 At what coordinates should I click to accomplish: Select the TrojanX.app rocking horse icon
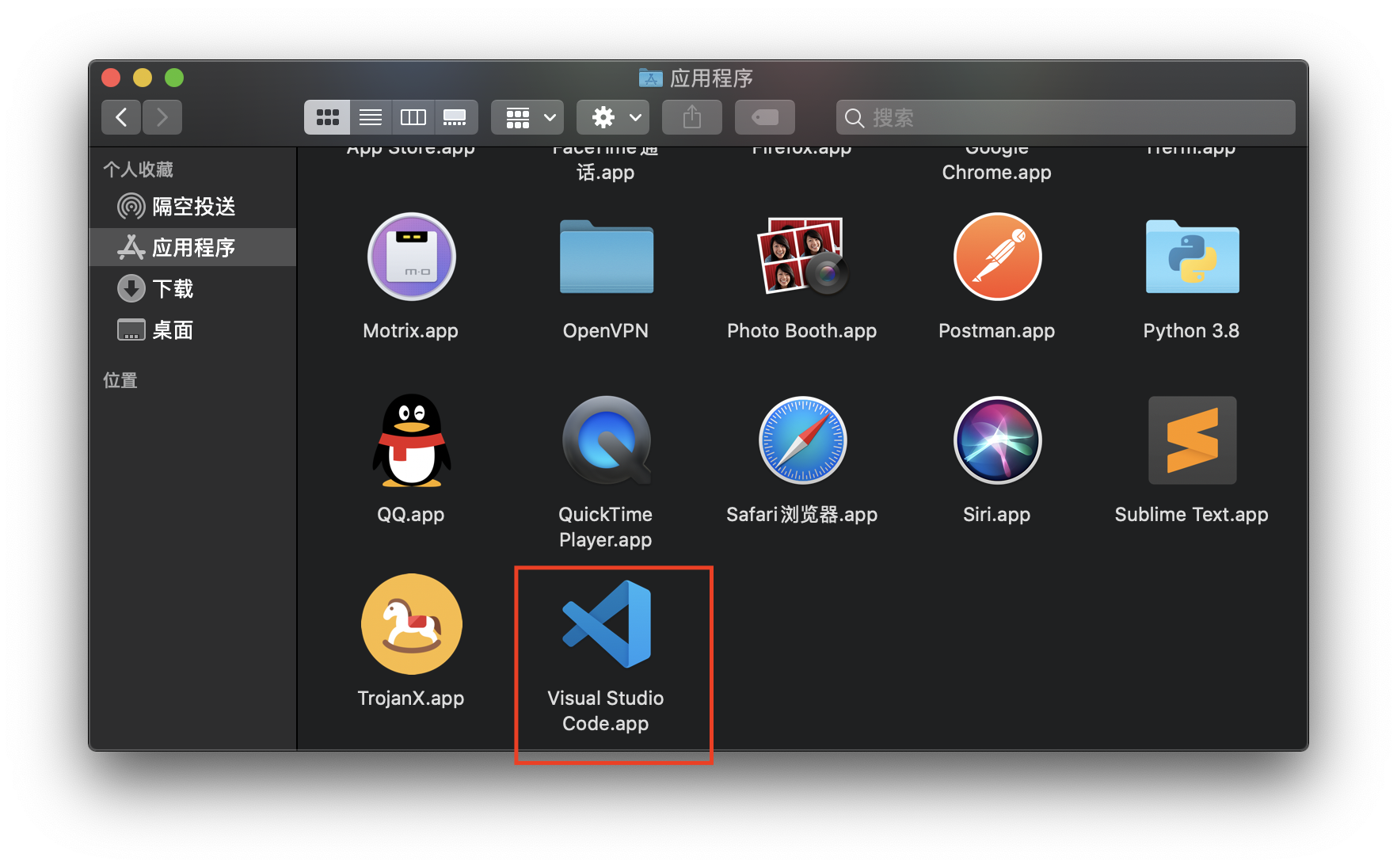pos(411,624)
